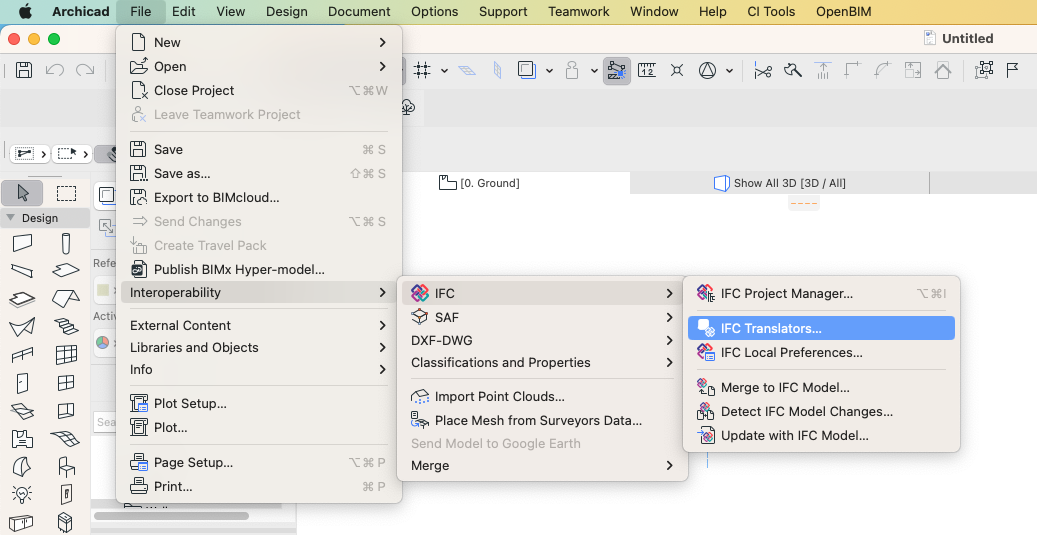Collapse the Design toolbox section
This screenshot has height=535, width=1037.
[x=11, y=218]
